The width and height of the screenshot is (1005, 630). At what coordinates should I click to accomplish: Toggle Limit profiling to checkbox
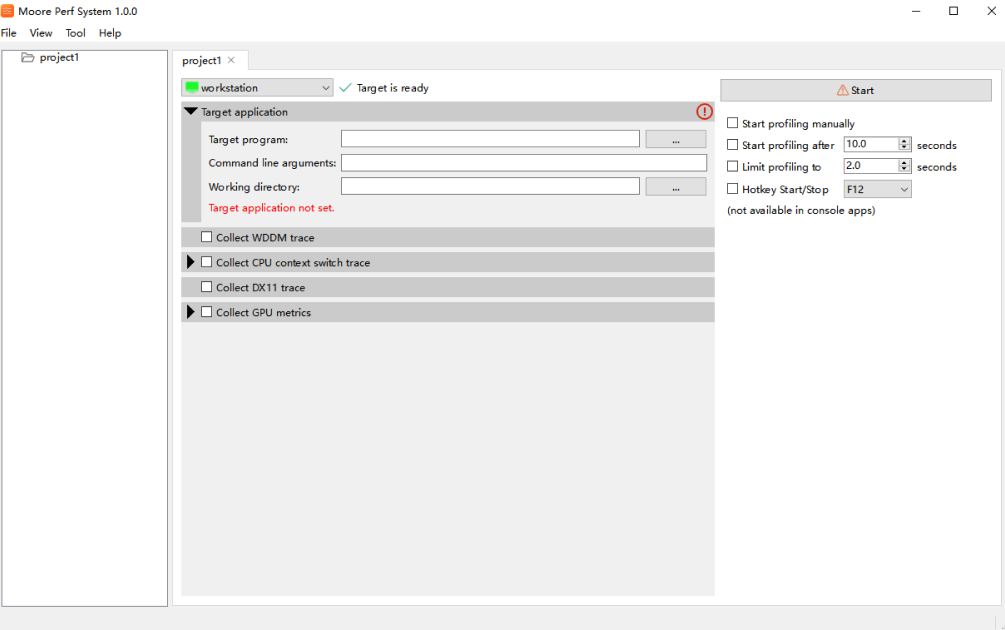(x=733, y=167)
